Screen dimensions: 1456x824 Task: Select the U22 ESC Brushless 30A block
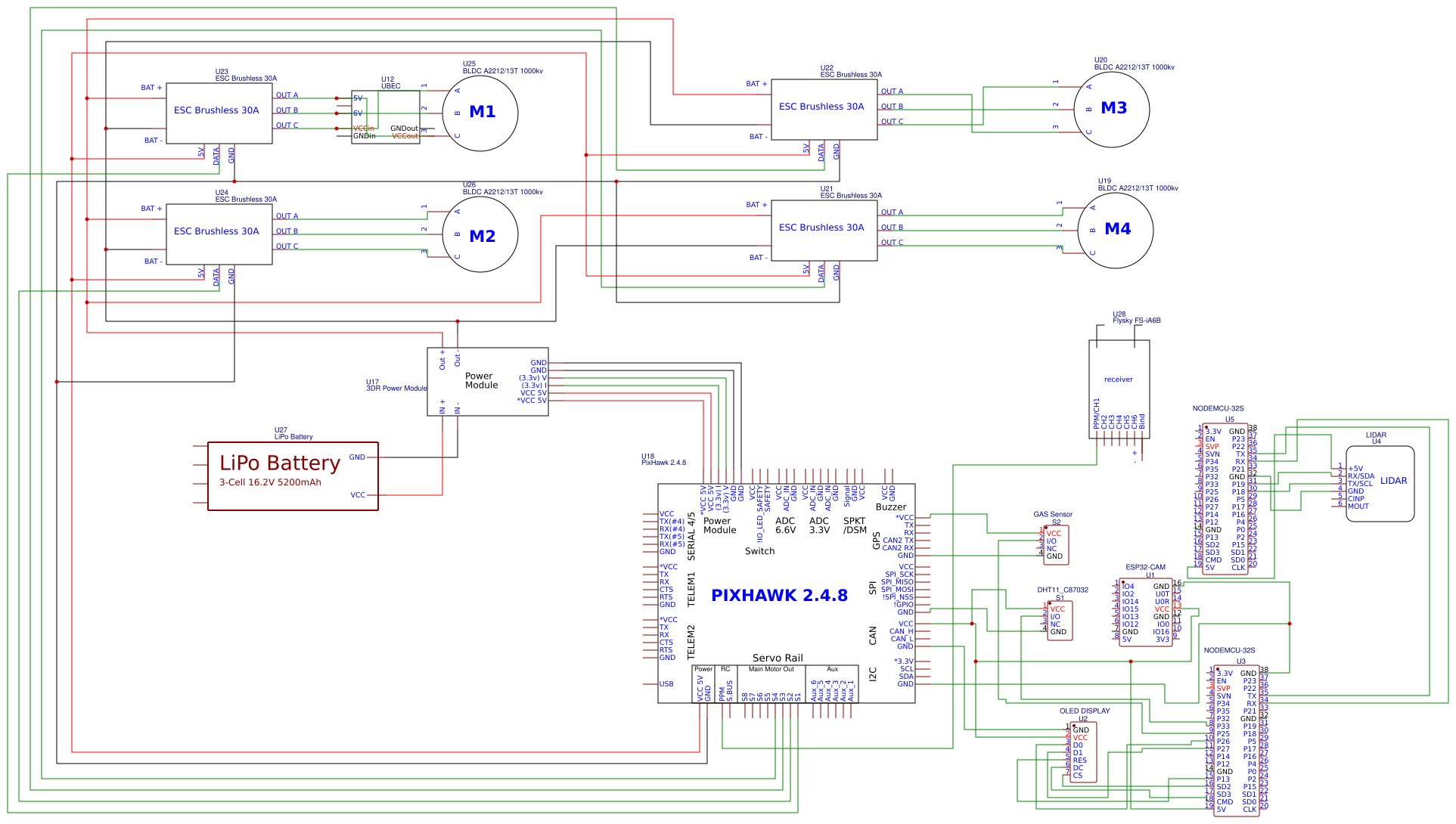point(824,110)
